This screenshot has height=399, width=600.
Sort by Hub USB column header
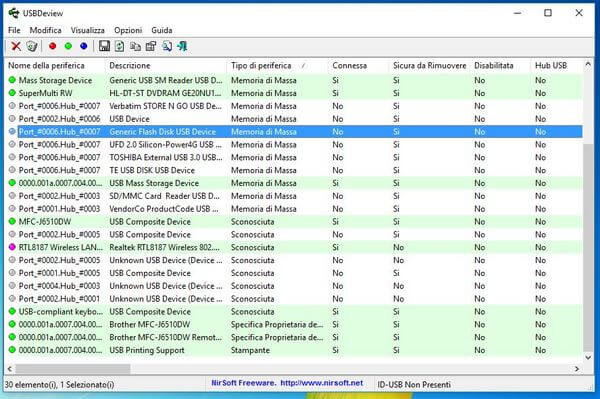tap(557, 65)
